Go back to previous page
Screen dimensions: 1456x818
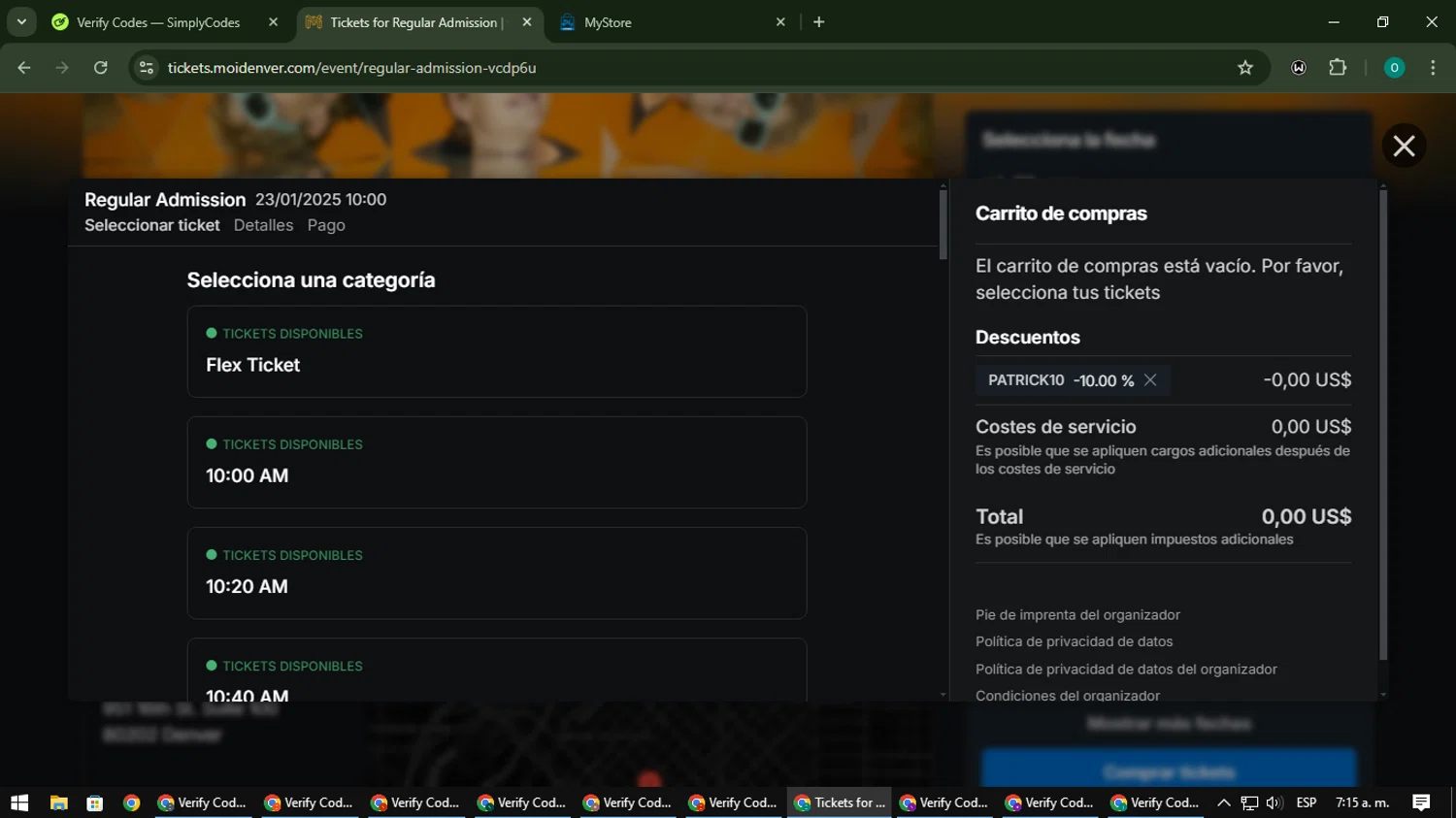coord(24,68)
